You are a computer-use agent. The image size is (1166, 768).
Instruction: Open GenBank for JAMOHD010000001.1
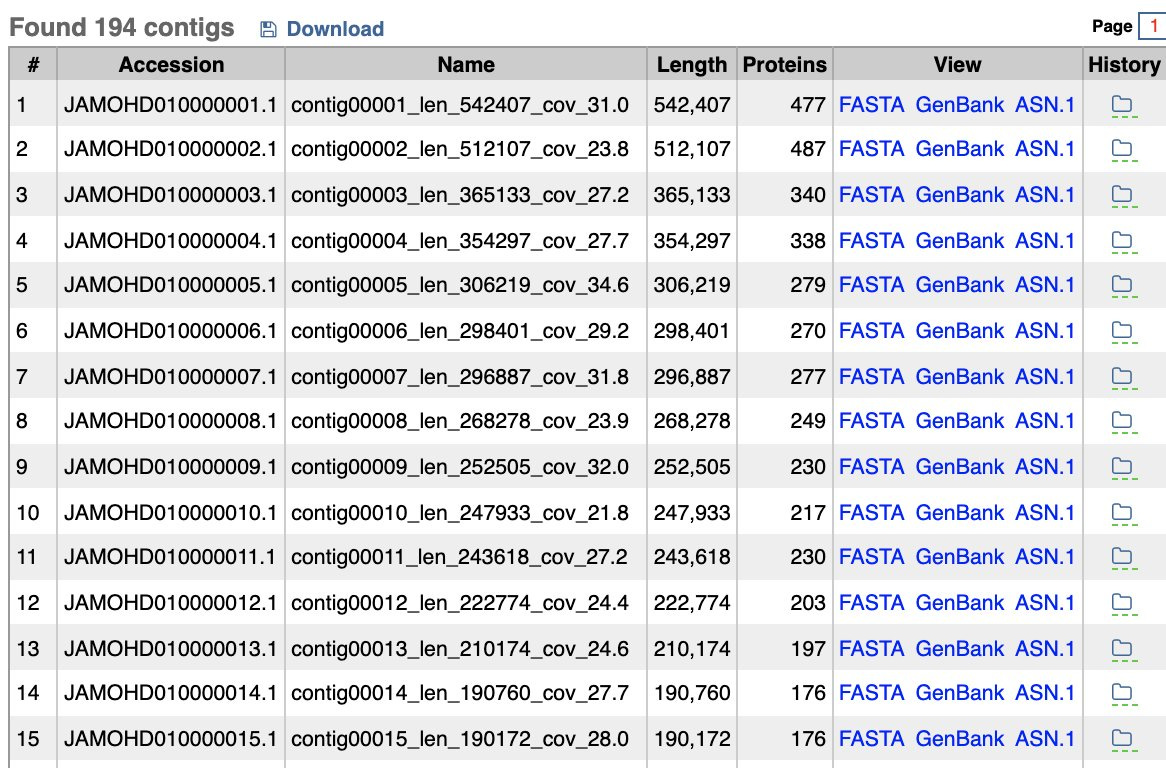pyautogui.click(x=959, y=105)
